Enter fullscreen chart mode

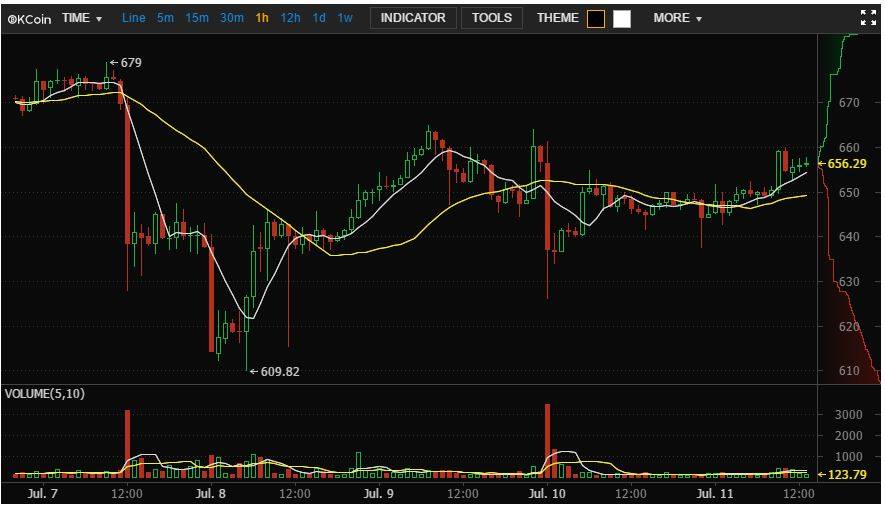click(868, 18)
